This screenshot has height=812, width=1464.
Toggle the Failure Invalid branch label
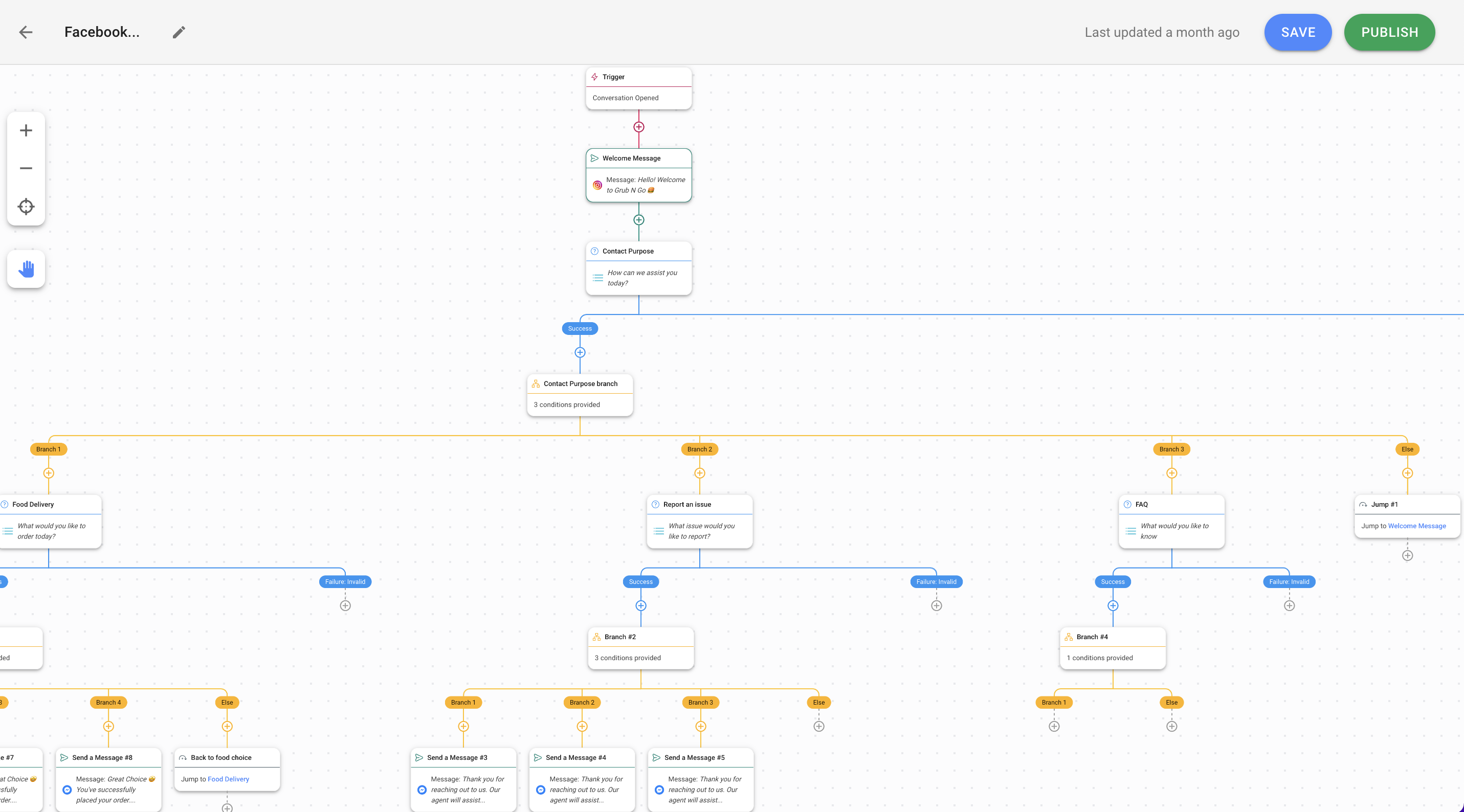344,581
